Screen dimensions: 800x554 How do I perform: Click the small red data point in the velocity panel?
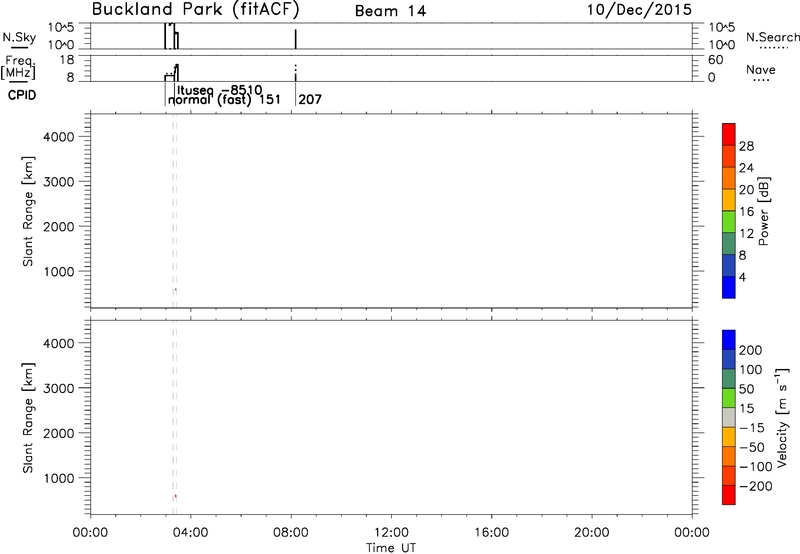(176, 496)
